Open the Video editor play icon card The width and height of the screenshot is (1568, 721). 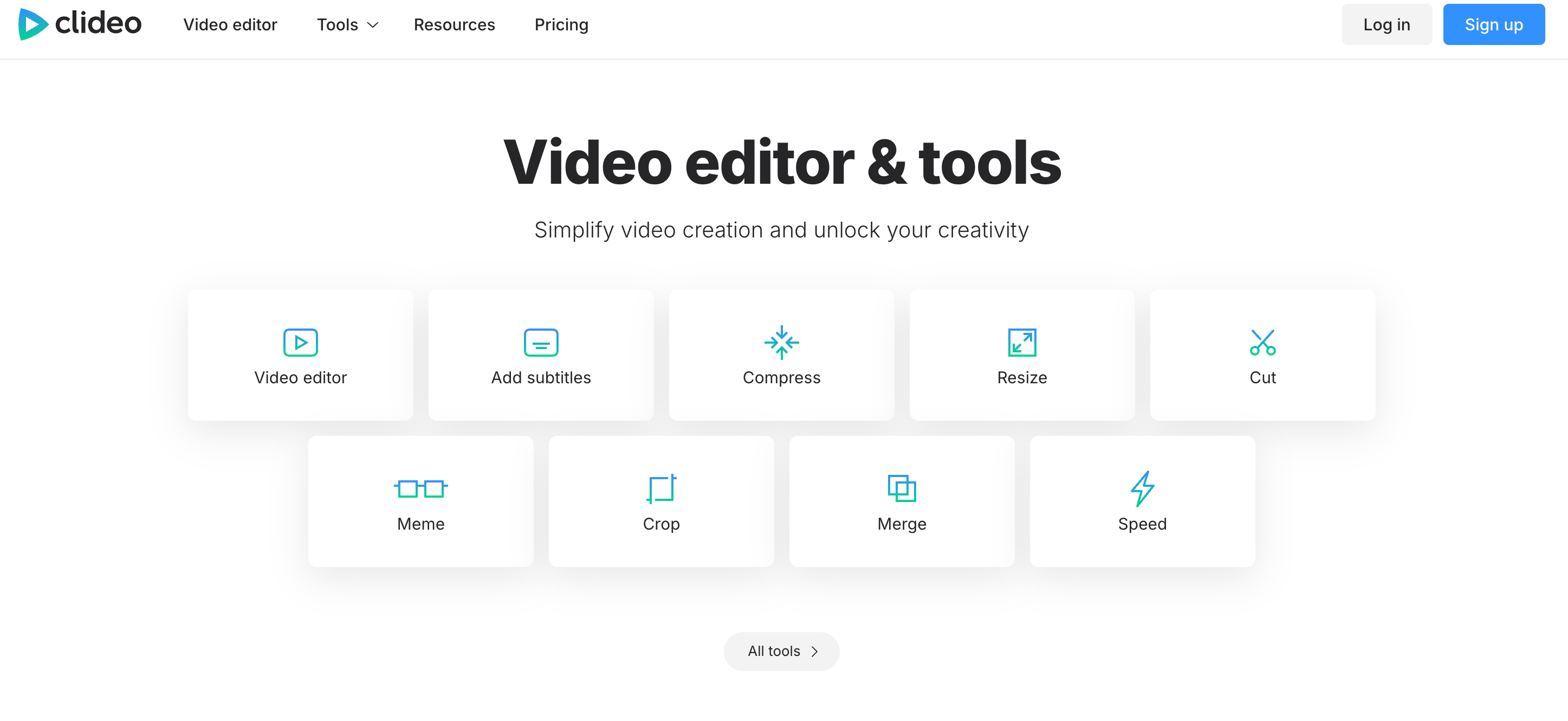300,342
